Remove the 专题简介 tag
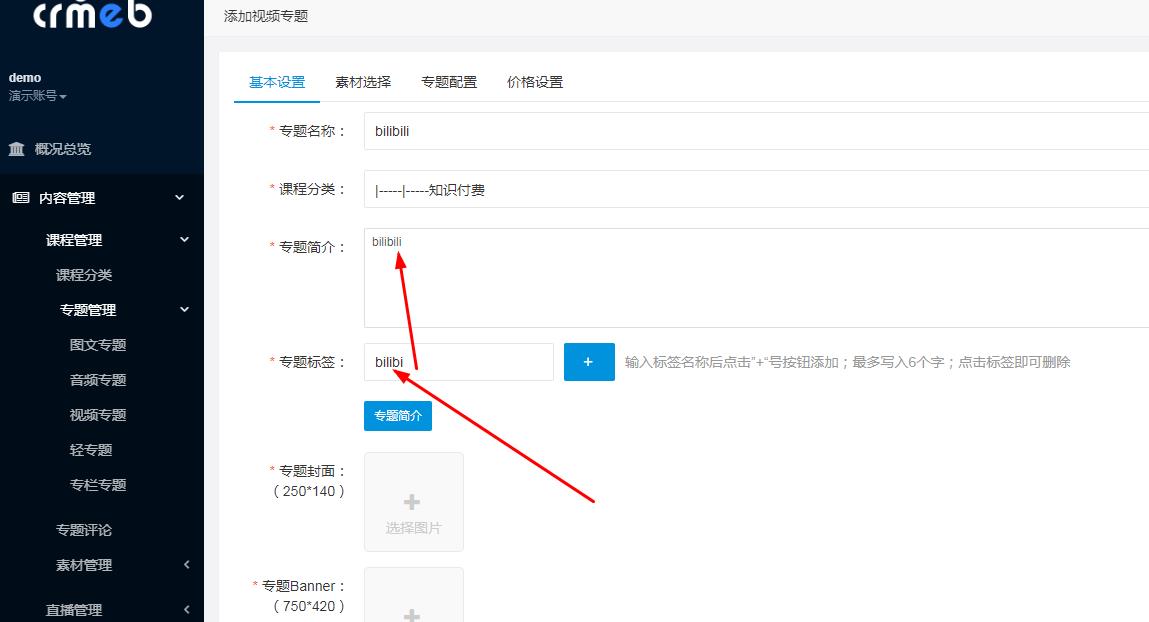Viewport: 1149px width, 622px height. click(x=397, y=416)
